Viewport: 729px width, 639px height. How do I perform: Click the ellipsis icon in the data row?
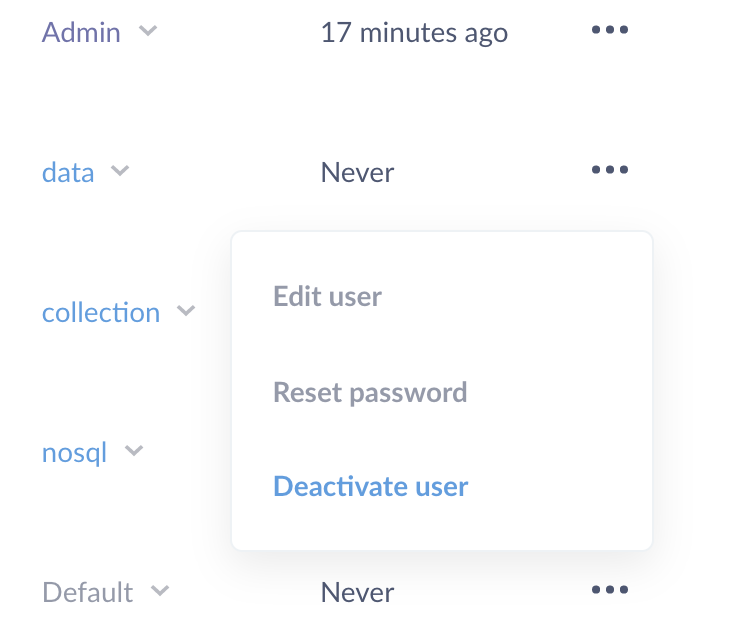609,170
